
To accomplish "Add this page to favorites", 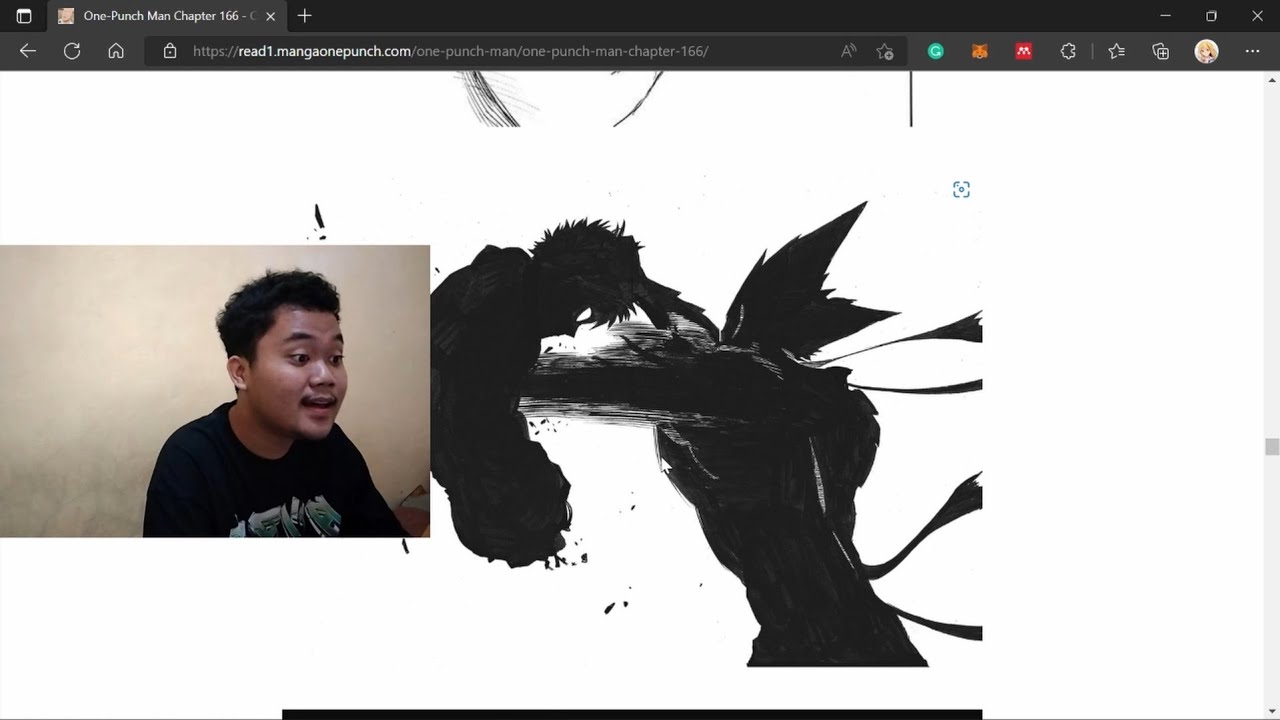I will (x=885, y=51).
